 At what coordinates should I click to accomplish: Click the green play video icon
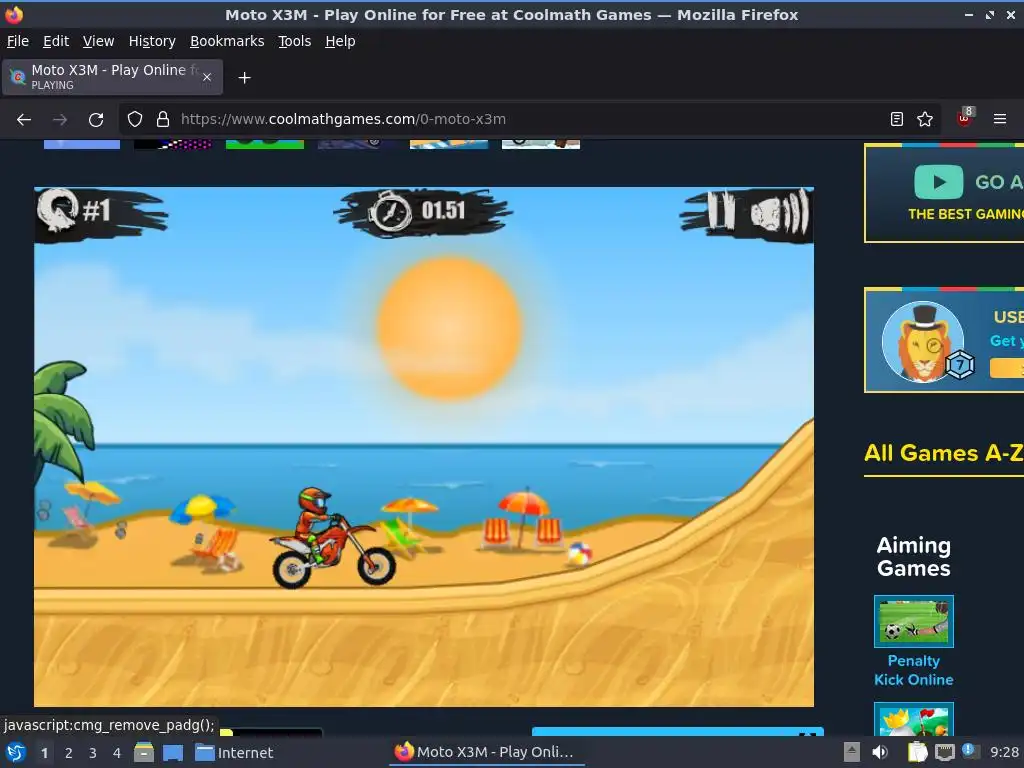[x=938, y=182]
